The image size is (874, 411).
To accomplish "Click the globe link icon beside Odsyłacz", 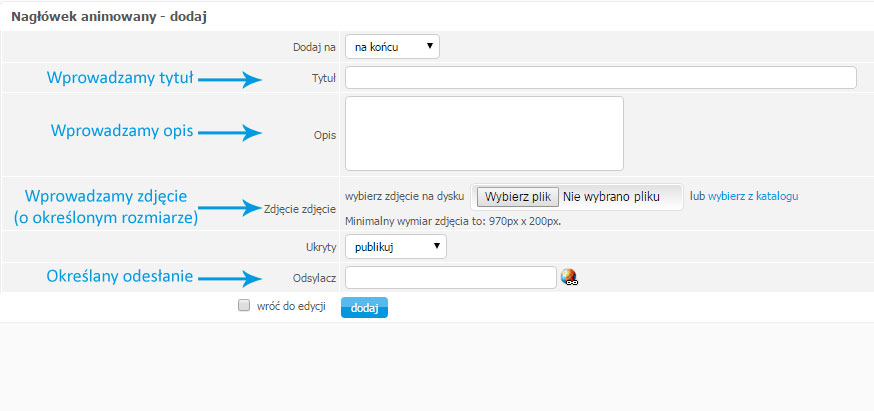I will [569, 277].
